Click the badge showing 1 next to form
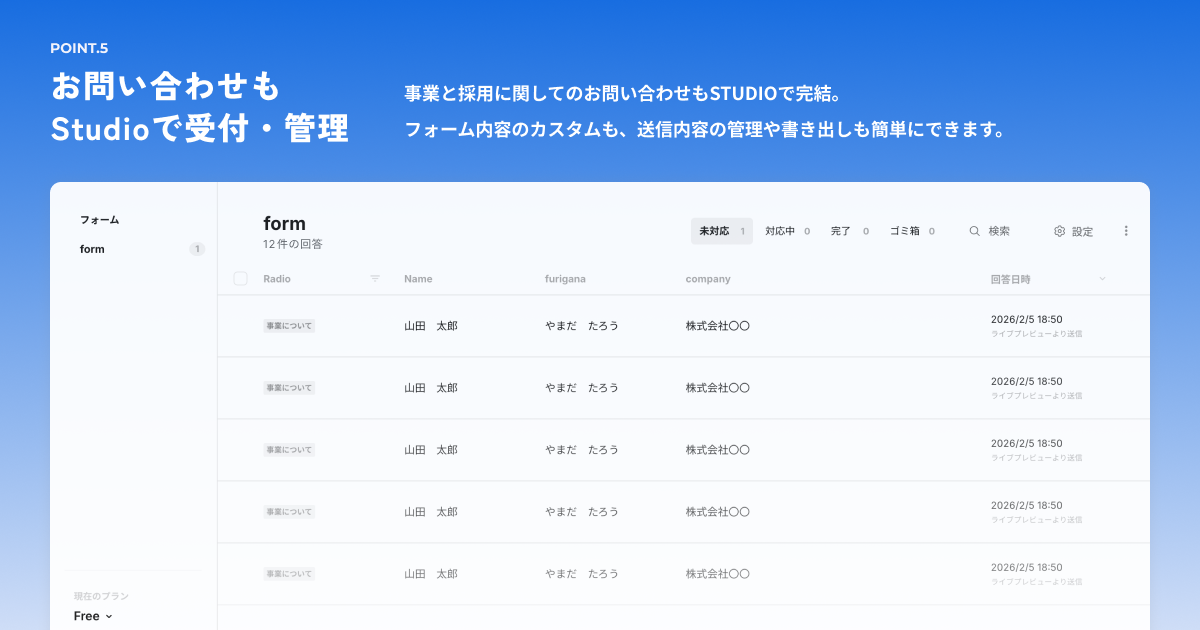 (x=197, y=249)
